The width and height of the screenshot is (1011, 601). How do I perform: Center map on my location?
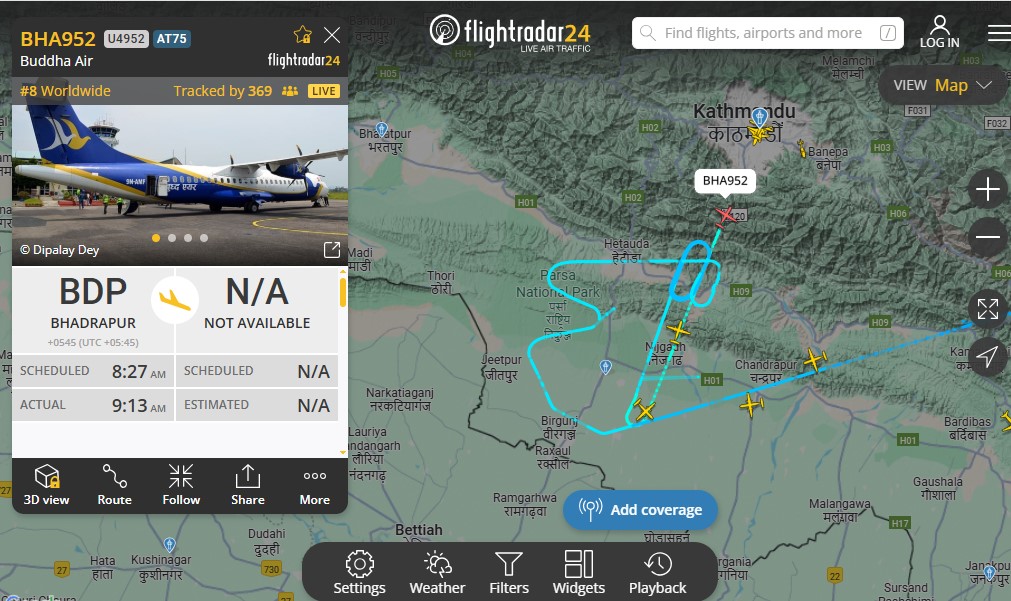(x=987, y=356)
